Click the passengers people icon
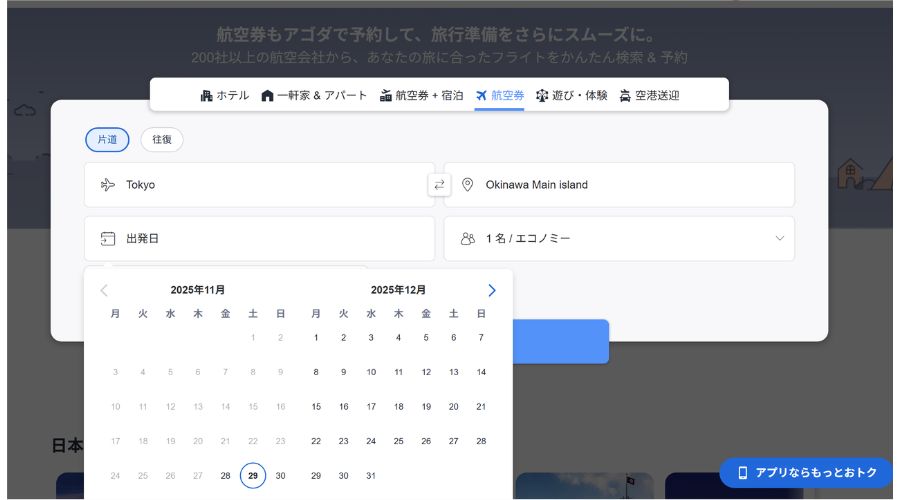 coord(468,239)
